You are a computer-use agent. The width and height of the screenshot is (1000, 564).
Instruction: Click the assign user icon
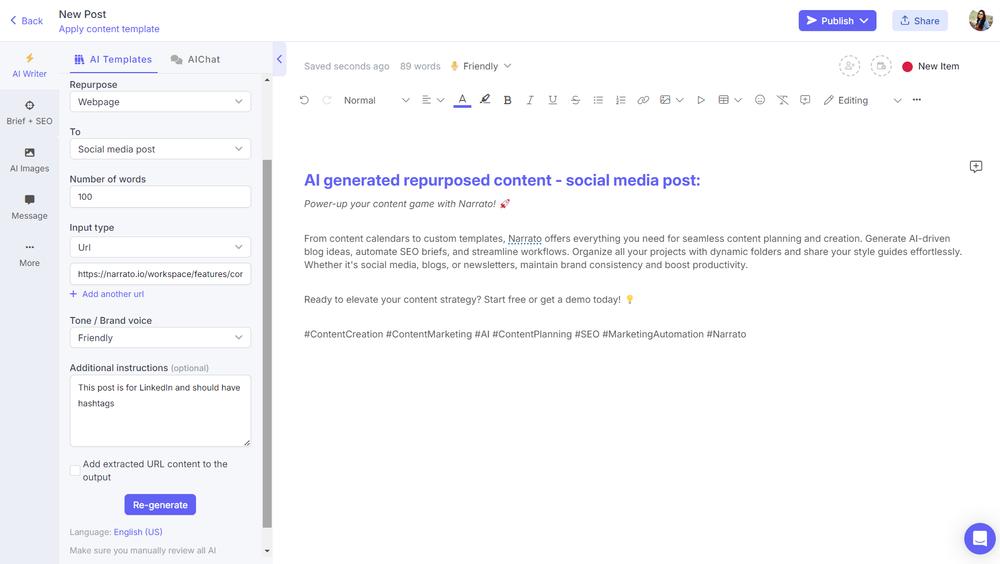[x=849, y=66]
